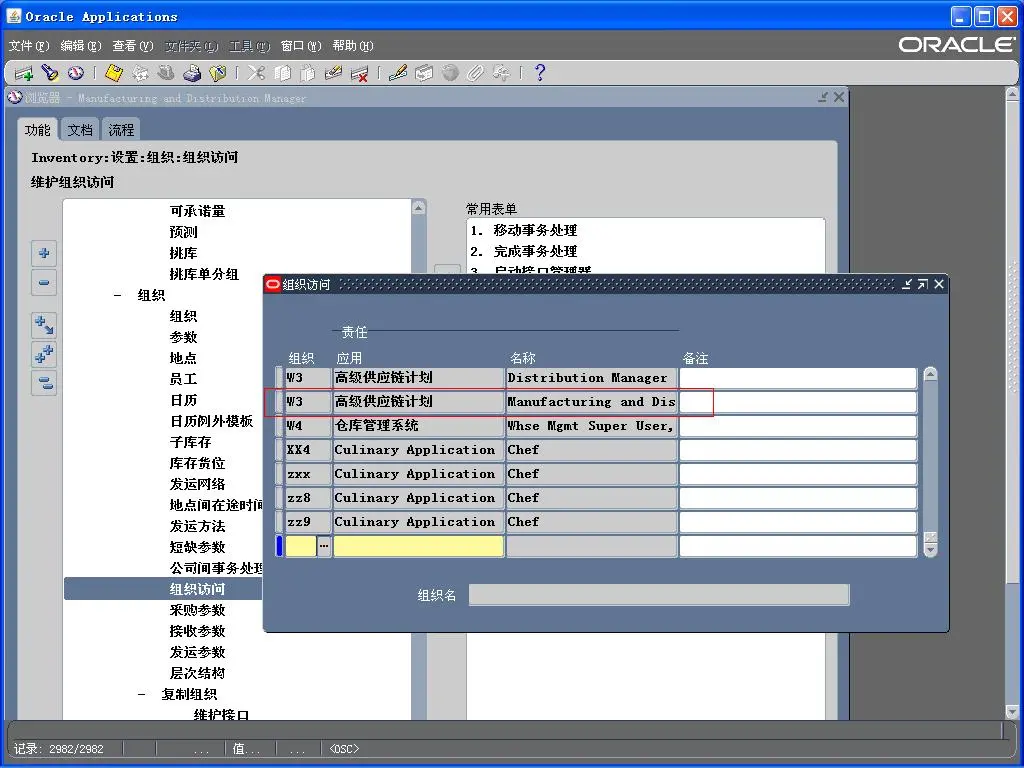This screenshot has height=768, width=1024.
Task: Click the 备注 field of the XX4 row
Action: click(797, 450)
